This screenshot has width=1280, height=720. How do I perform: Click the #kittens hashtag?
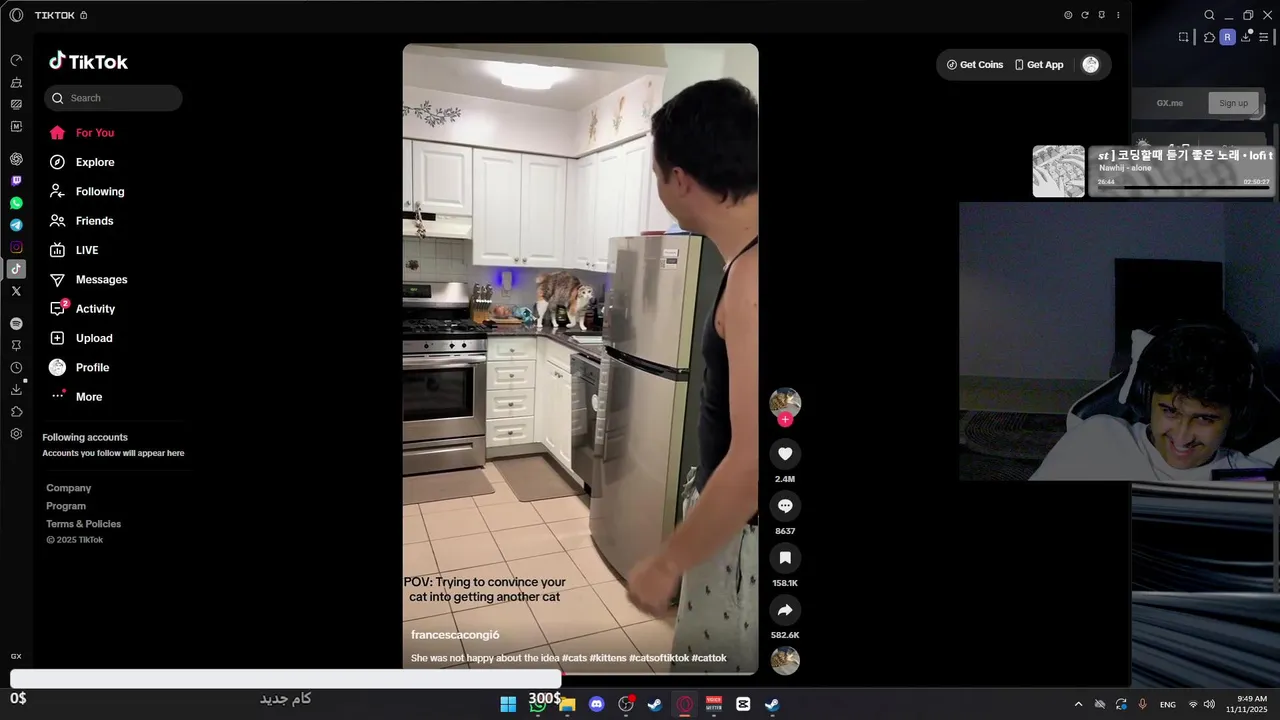coord(608,658)
